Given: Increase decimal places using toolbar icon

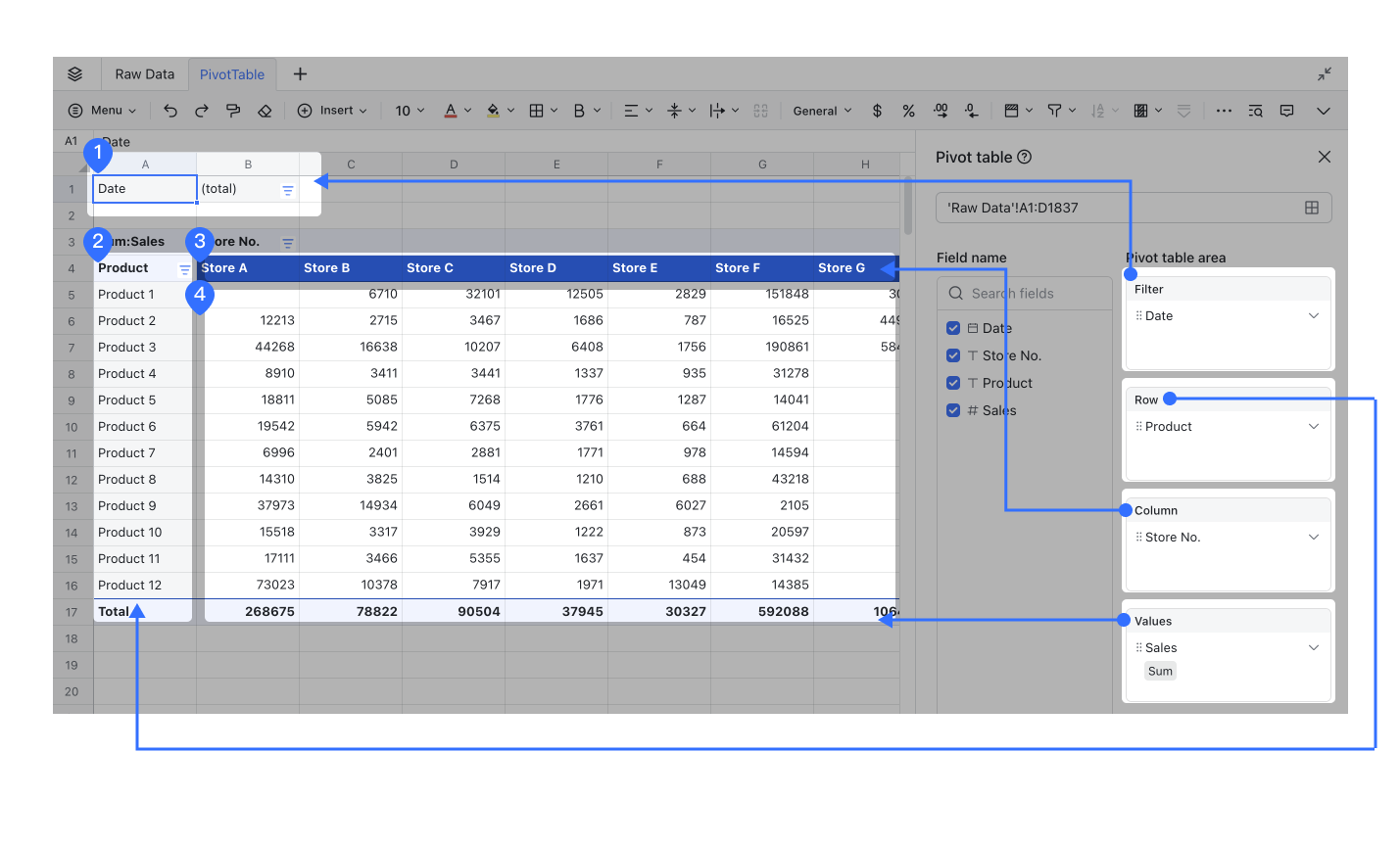Looking at the screenshot, I should click(940, 111).
